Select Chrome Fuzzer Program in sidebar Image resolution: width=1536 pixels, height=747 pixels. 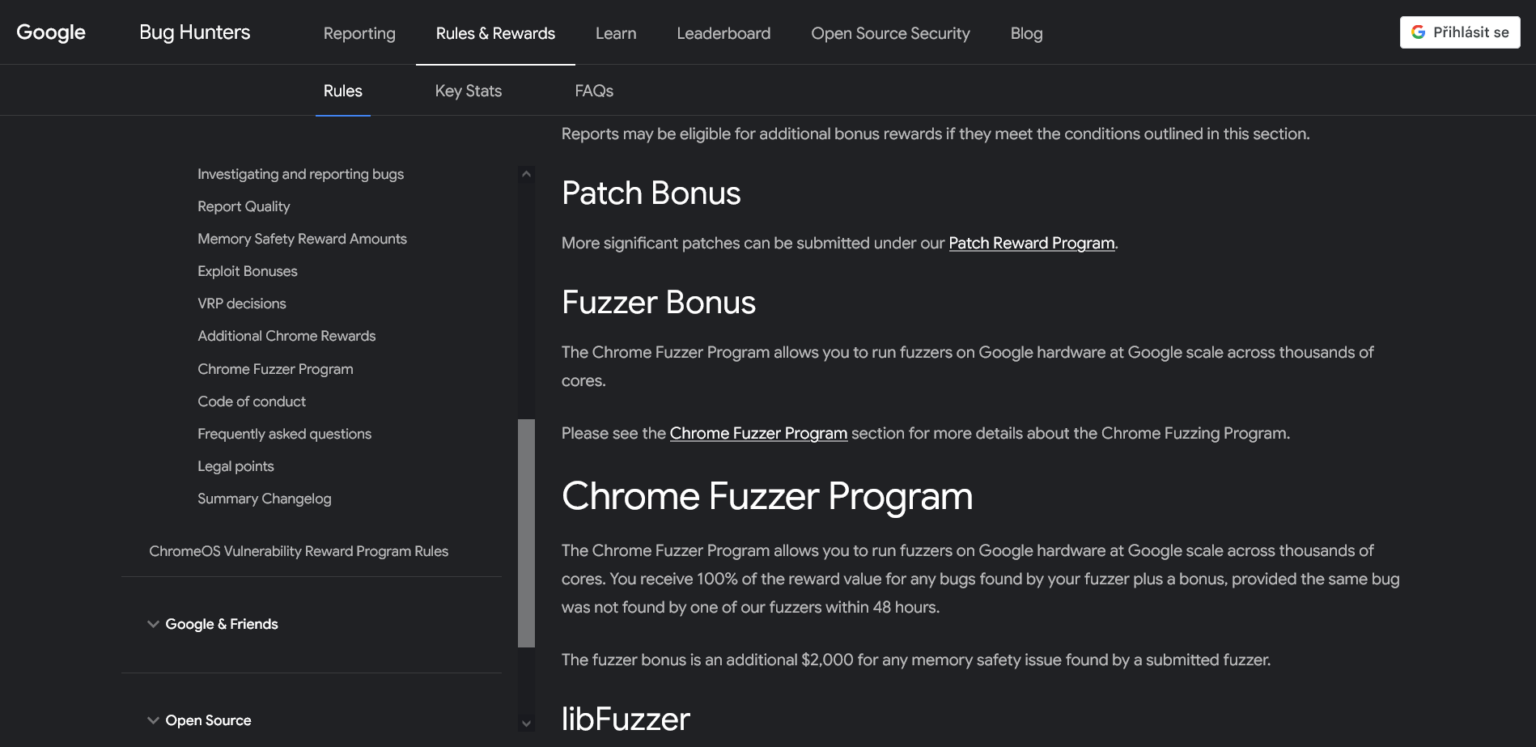[275, 369]
